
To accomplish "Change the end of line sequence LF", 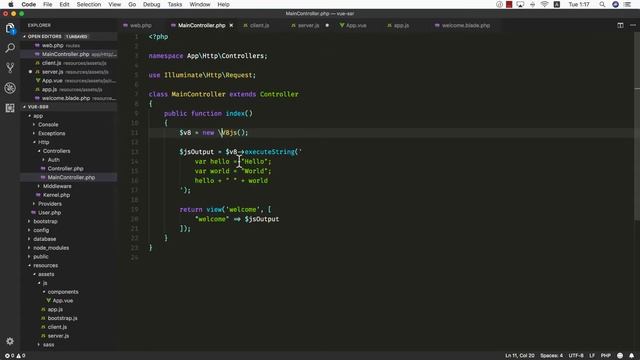I will point(592,356).
